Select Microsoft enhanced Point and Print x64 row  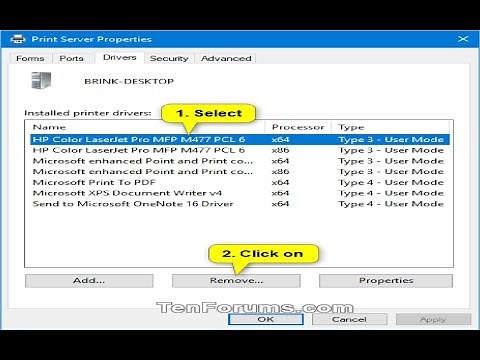click(x=240, y=161)
